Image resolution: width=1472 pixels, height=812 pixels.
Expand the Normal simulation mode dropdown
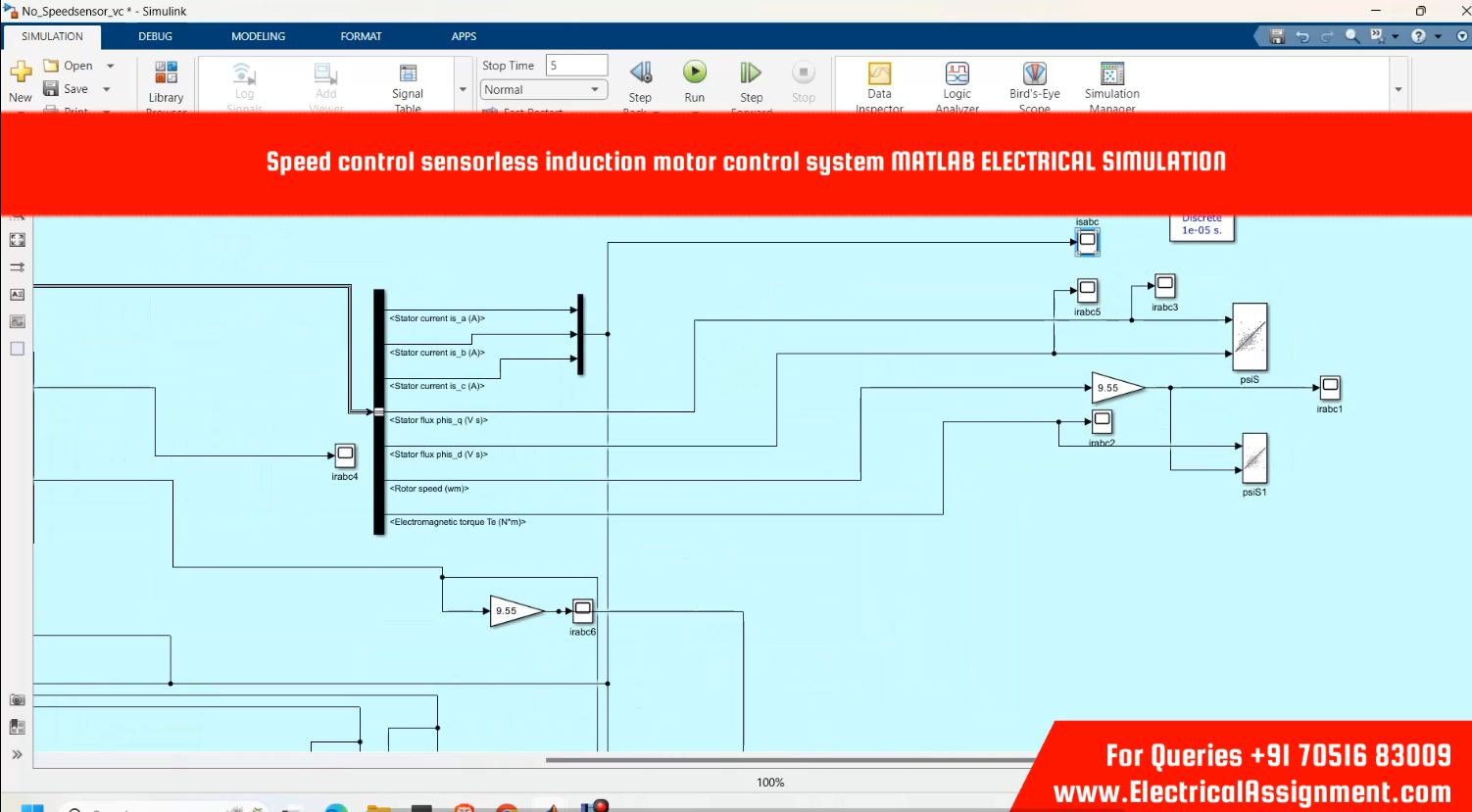pos(544,90)
